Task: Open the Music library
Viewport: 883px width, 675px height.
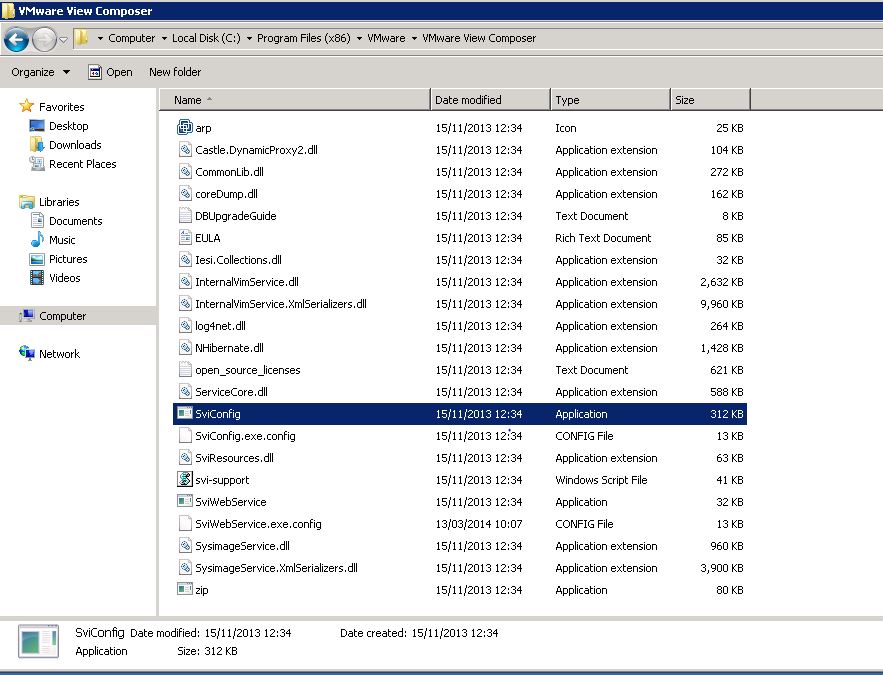Action: [x=61, y=240]
